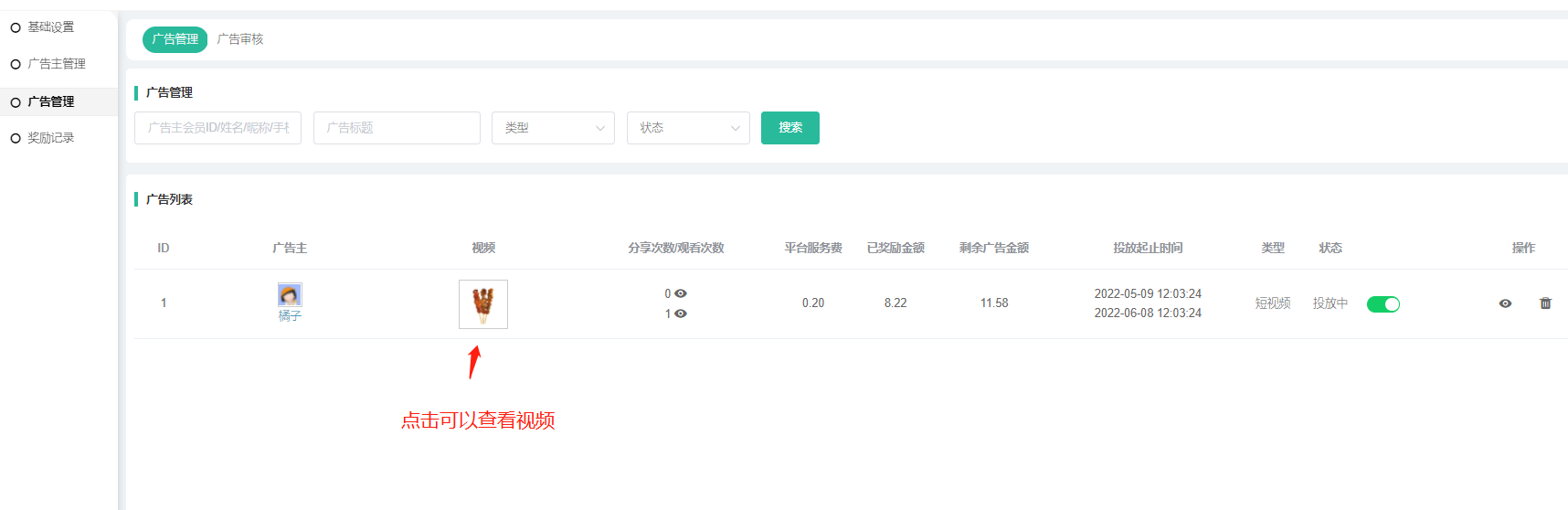Image resolution: width=1568 pixels, height=510 pixels.
Task: Click the 视频 column header
Action: click(x=483, y=248)
